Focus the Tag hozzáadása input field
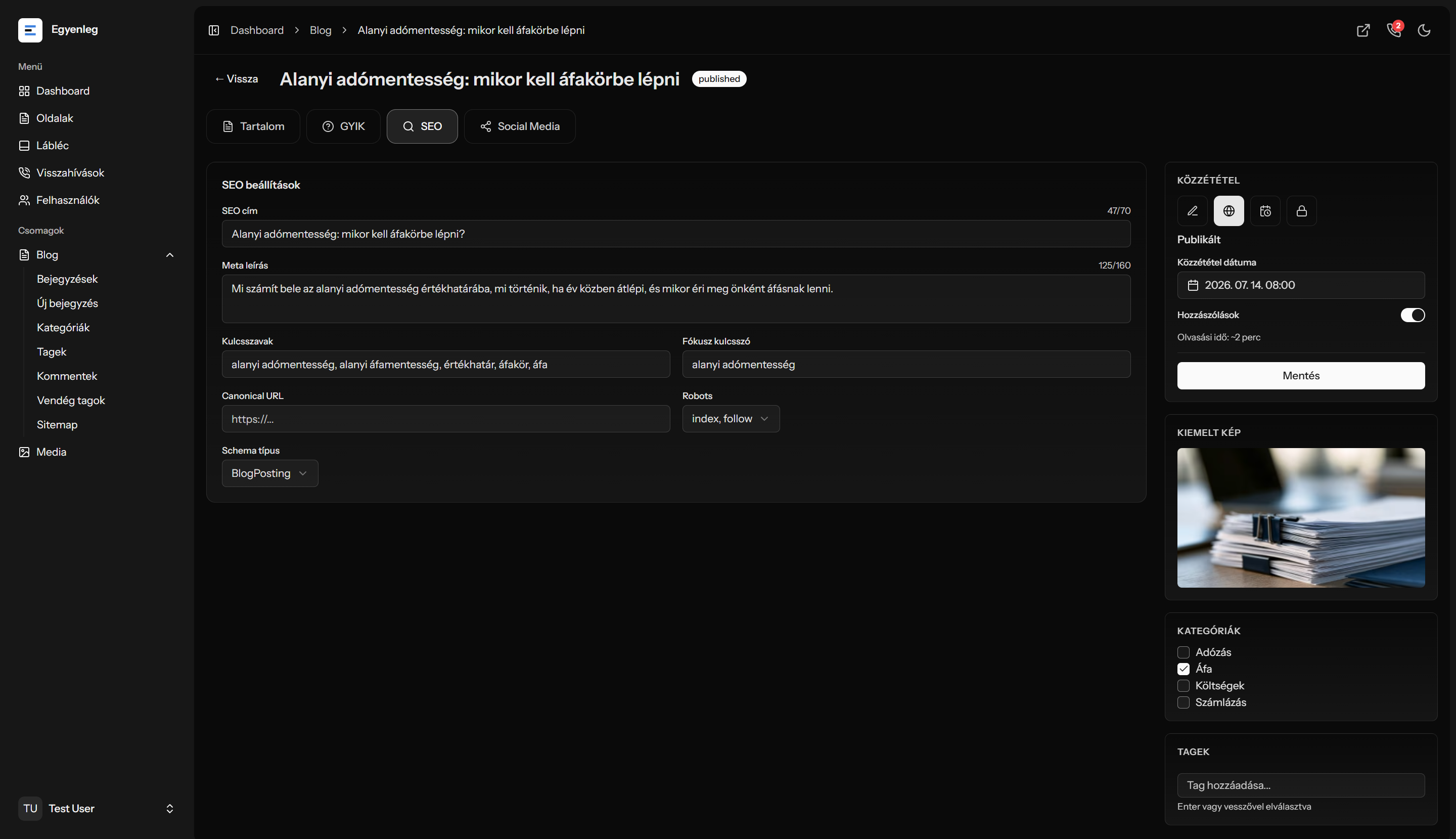 pos(1300,785)
